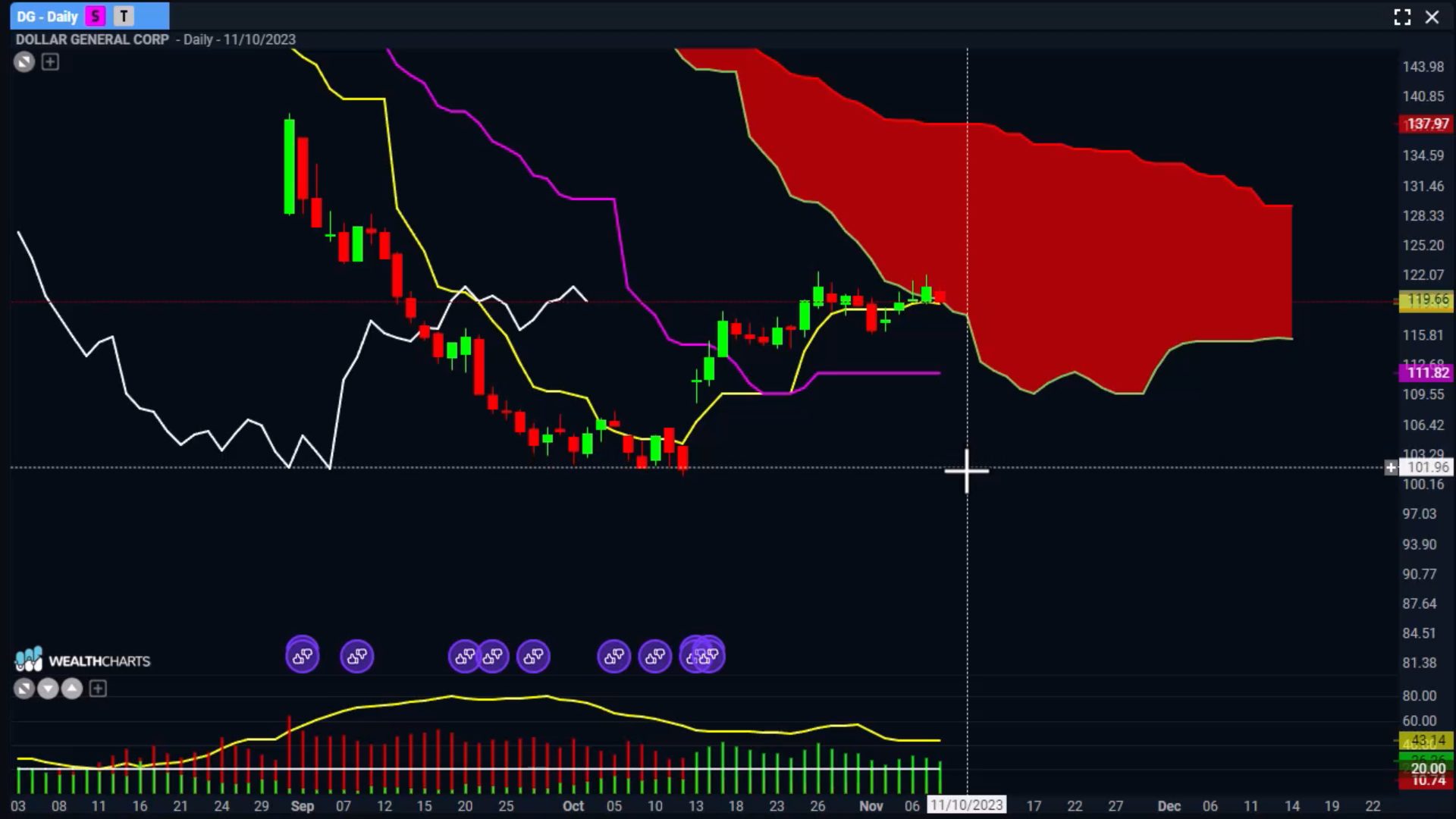
Task: Click the 26 date label before Nov
Action: [x=817, y=806]
